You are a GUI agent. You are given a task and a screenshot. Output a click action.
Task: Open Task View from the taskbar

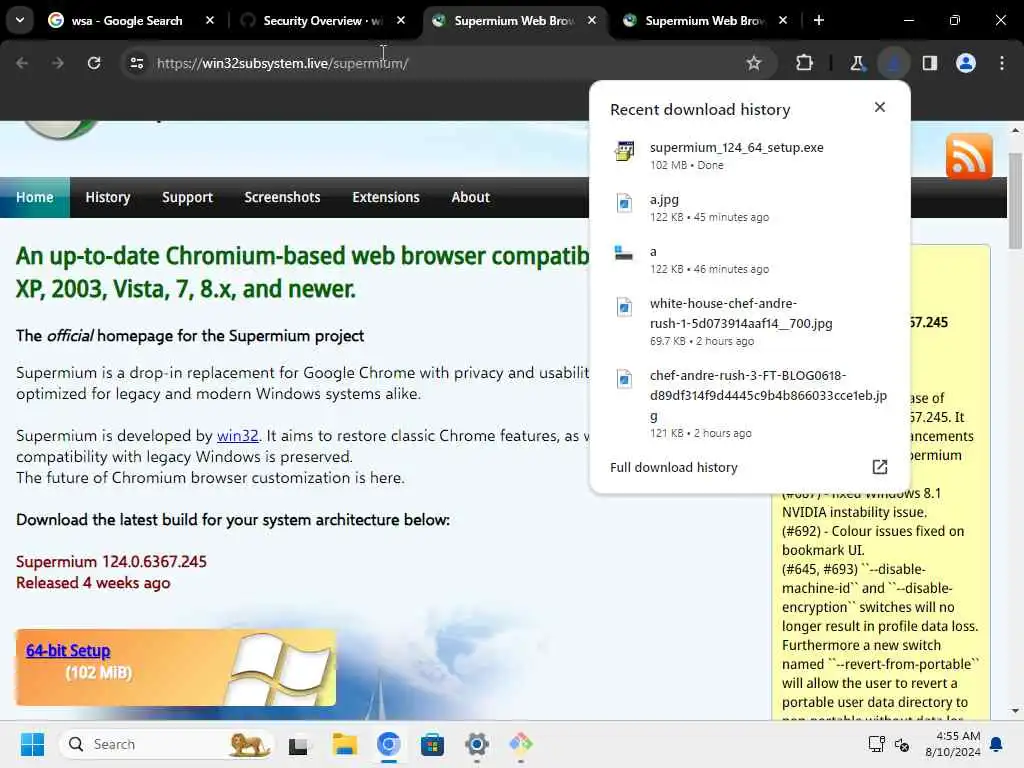point(298,744)
